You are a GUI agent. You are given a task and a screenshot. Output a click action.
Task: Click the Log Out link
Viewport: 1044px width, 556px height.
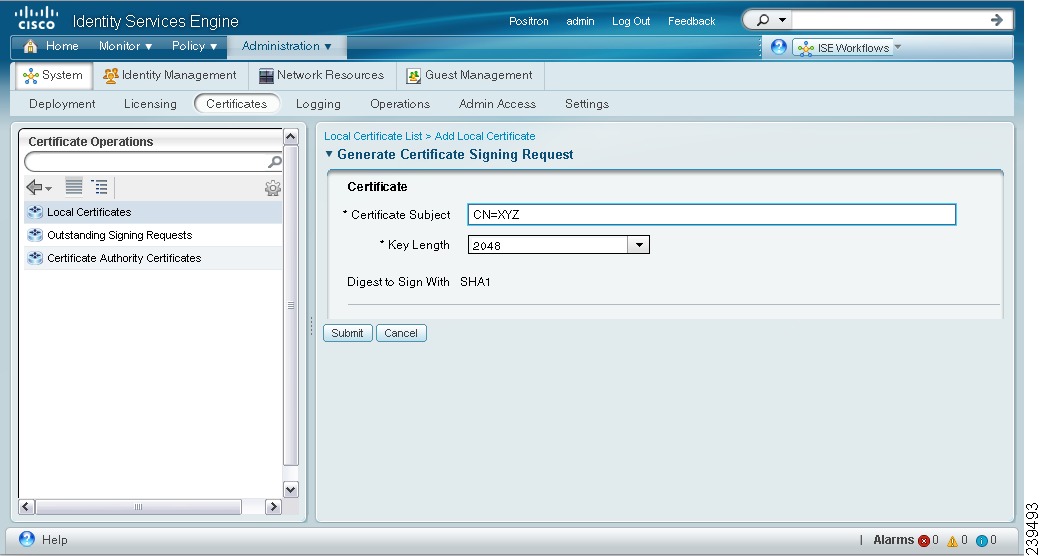tap(631, 21)
